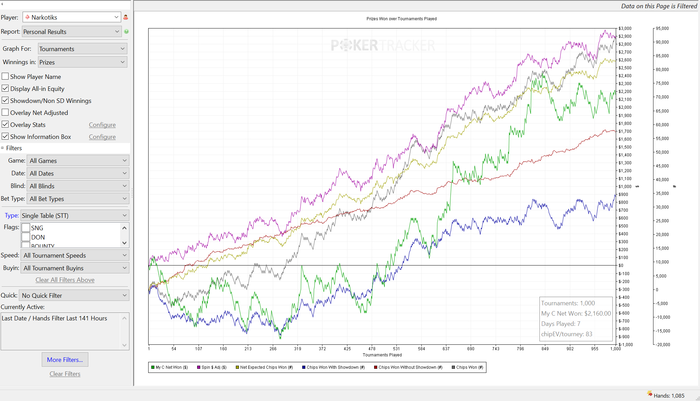The height and width of the screenshot is (401, 700).
Task: Click 'Days Played: 7' in info box
Action: click(x=561, y=324)
